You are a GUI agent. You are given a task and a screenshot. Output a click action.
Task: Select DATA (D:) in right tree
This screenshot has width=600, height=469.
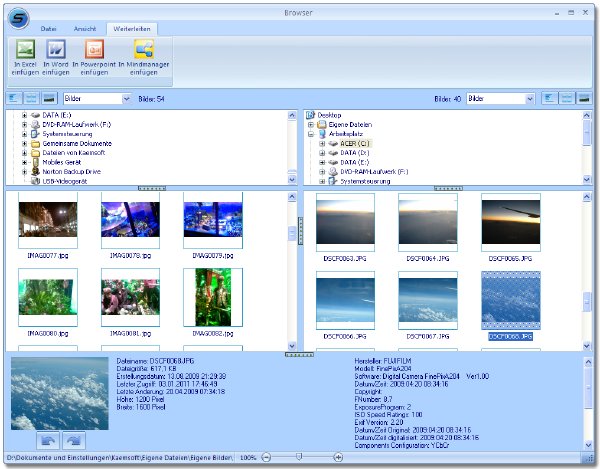point(355,153)
